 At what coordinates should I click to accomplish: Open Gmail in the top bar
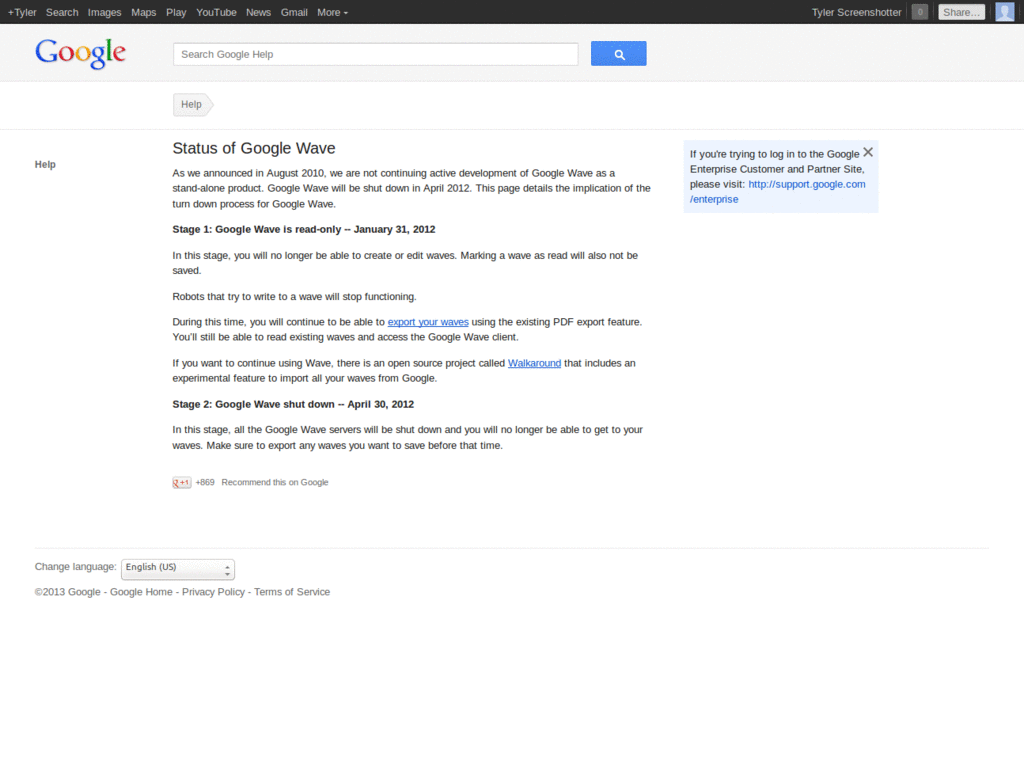[294, 12]
